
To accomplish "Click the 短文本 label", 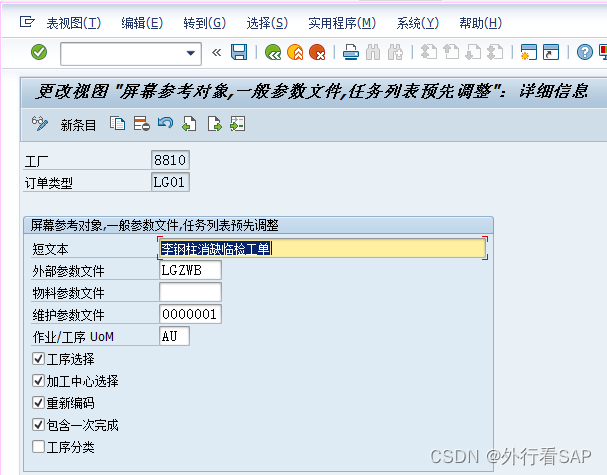I will click(50, 249).
